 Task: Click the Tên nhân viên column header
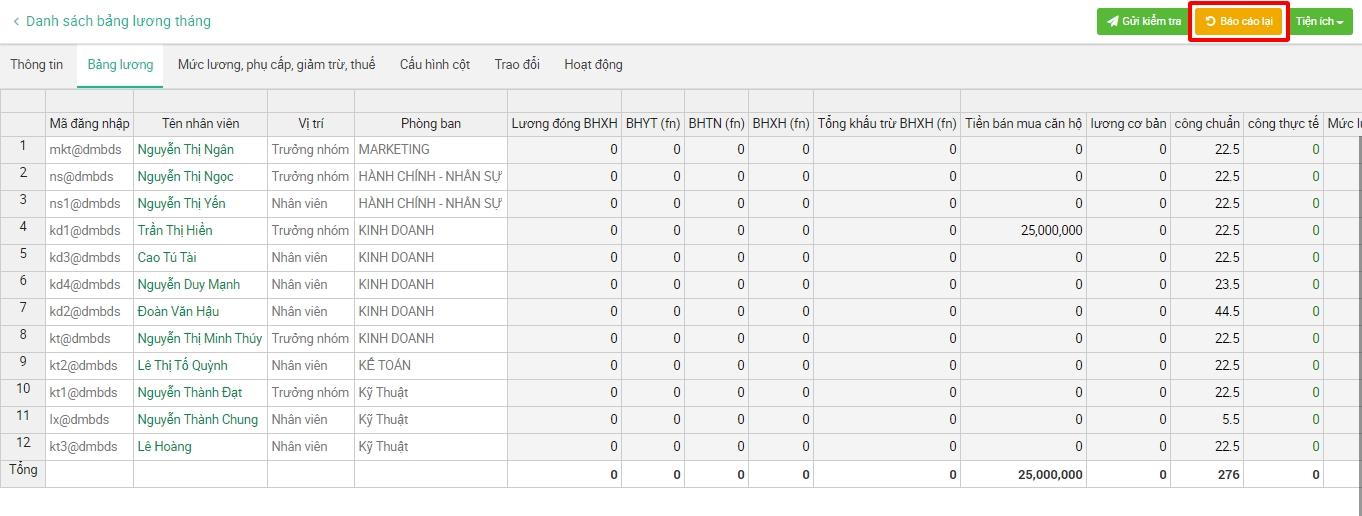coord(200,124)
